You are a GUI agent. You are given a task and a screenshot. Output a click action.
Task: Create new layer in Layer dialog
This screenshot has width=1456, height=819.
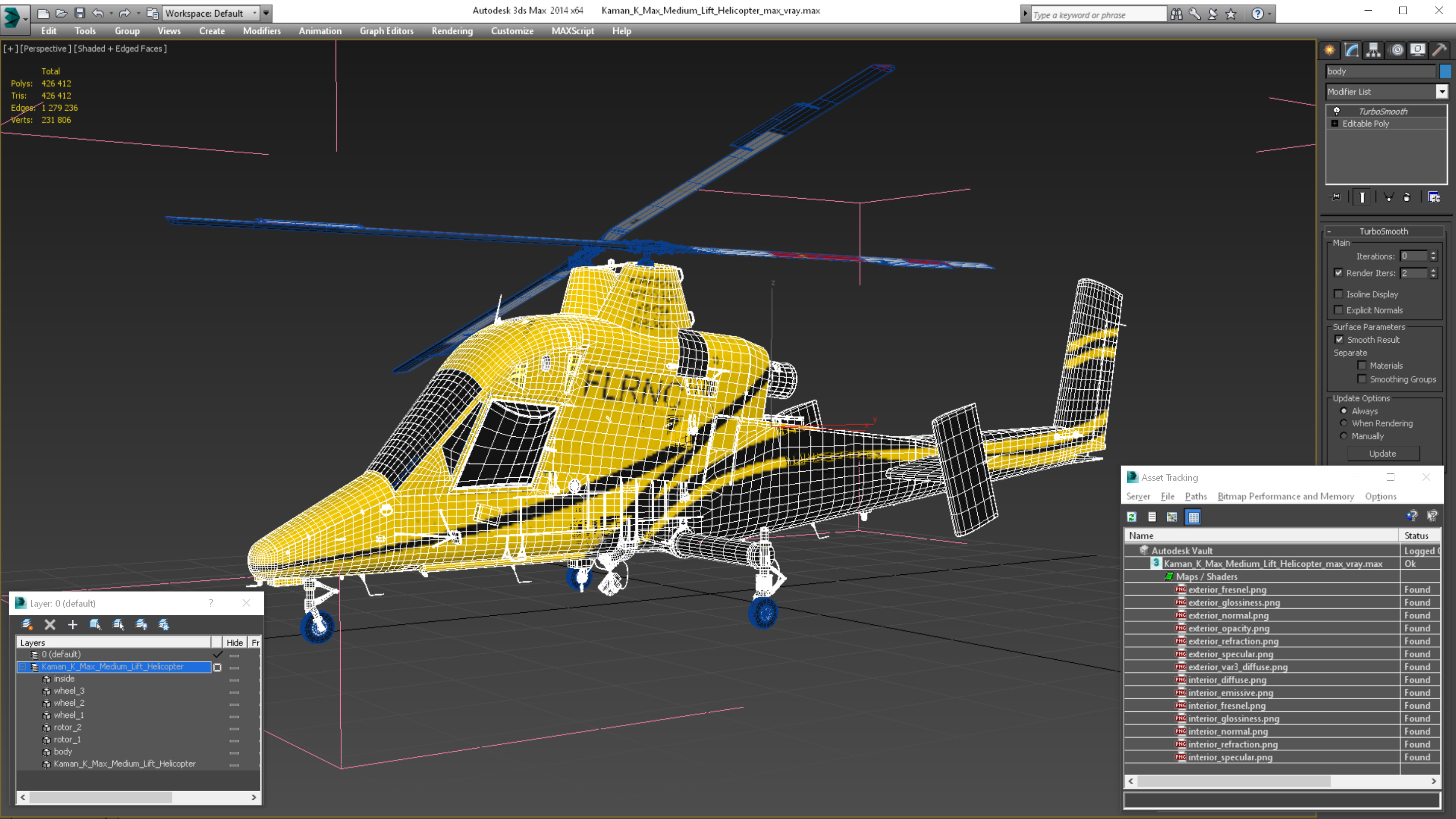click(27, 624)
